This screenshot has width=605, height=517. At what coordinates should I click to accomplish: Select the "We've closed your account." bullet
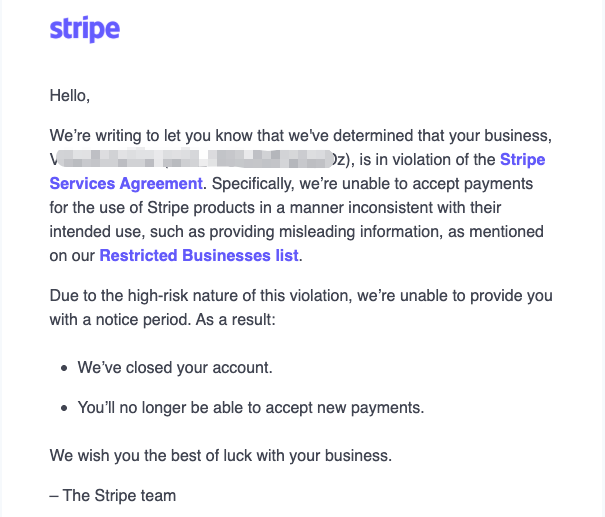click(x=175, y=368)
